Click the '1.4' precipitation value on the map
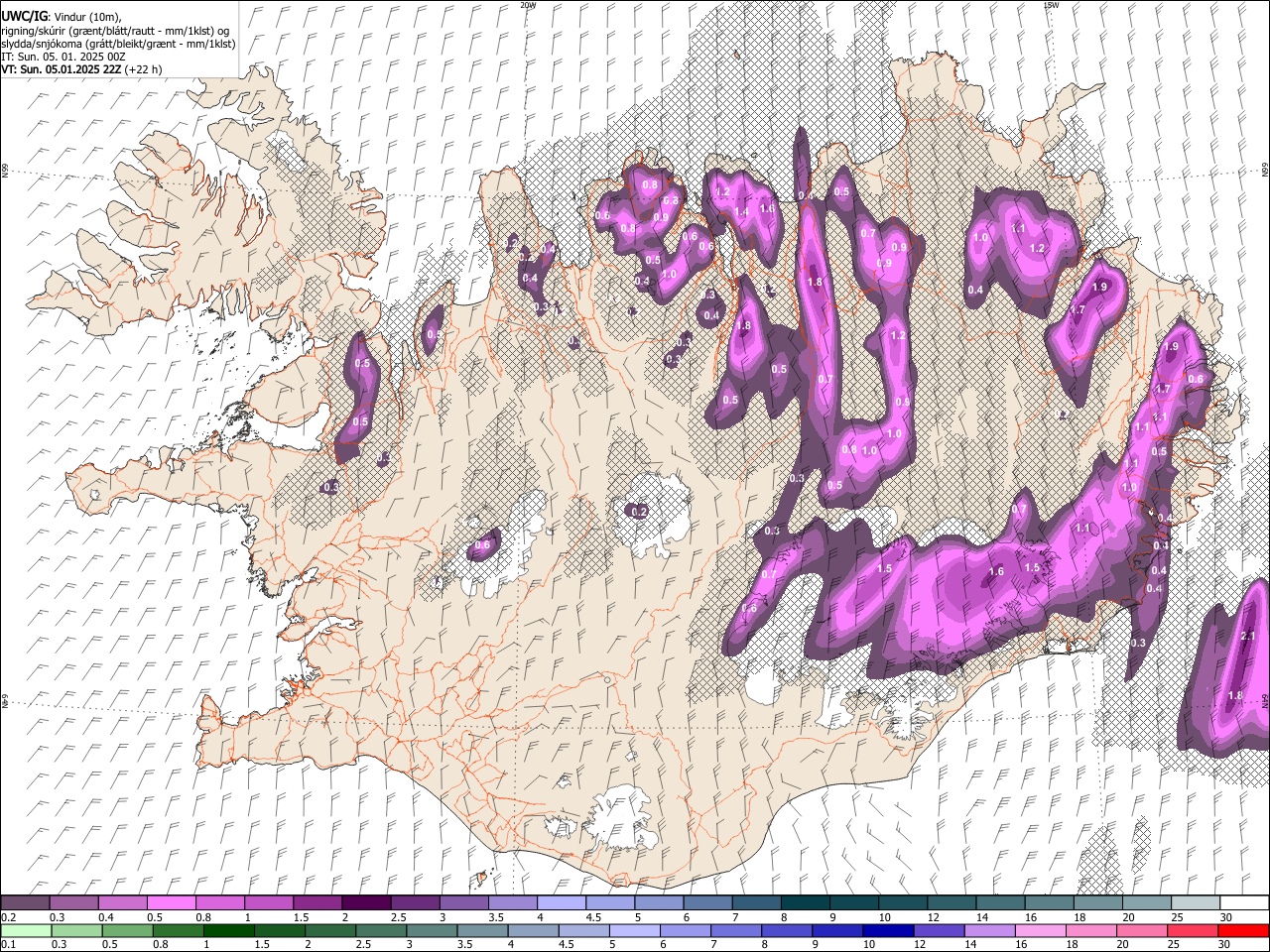Screen dimensions: 1270x952 pos(741,211)
